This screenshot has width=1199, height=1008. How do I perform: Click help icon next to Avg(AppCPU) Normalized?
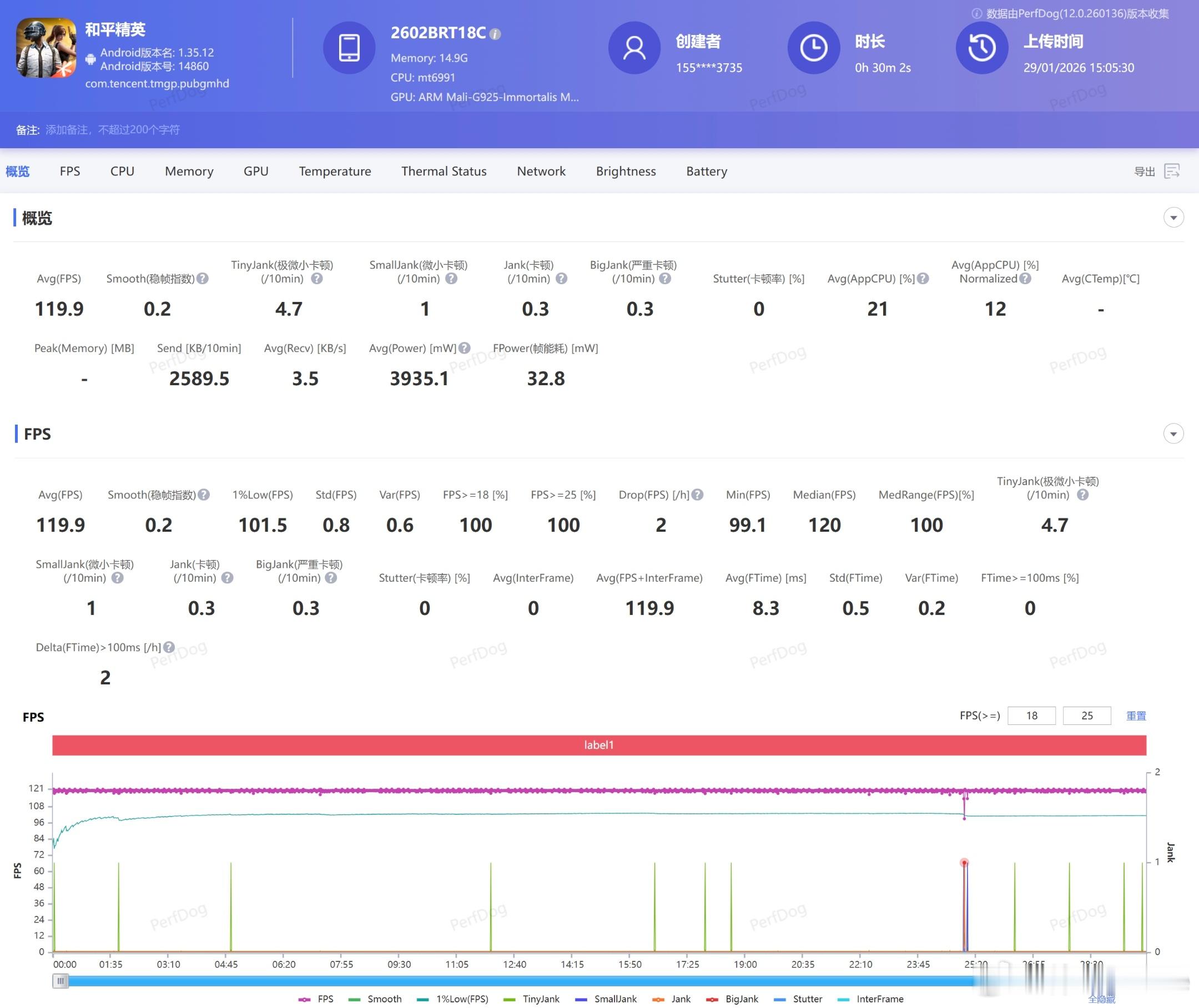pos(1025,279)
